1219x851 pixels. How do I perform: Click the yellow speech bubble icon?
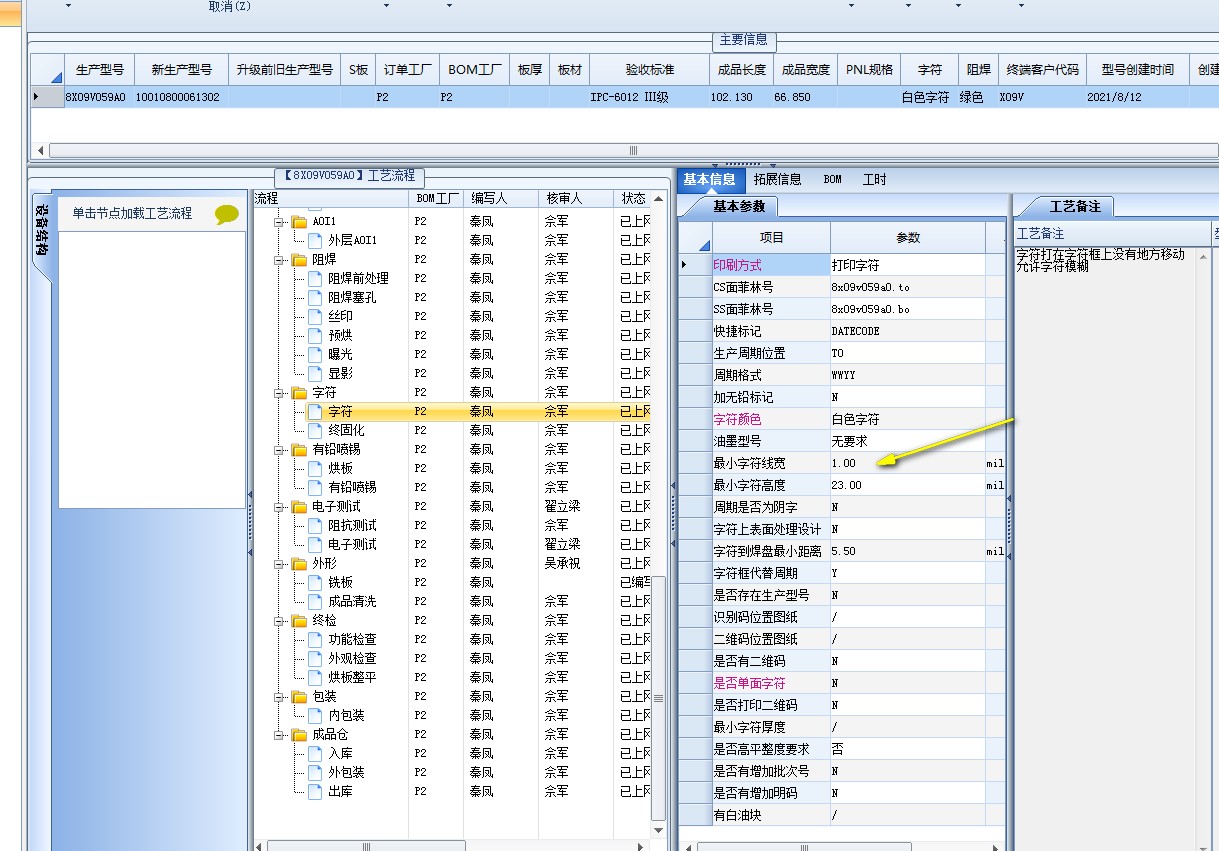(x=227, y=214)
